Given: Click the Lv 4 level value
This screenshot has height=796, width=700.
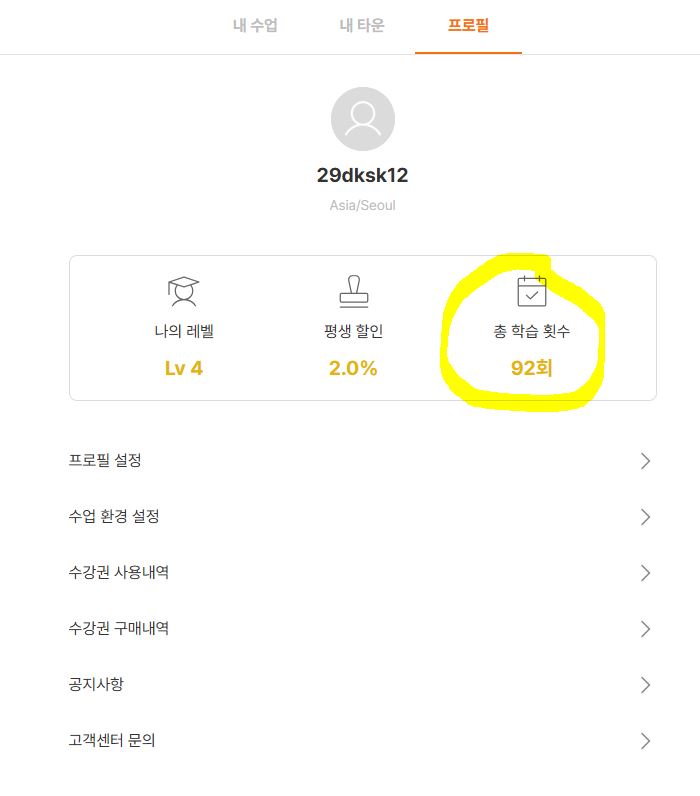Looking at the screenshot, I should pos(184,368).
